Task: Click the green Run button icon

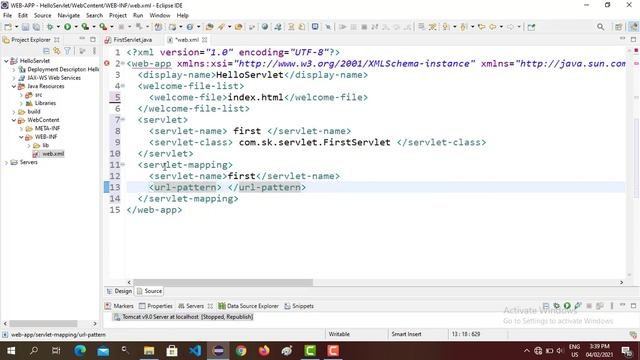Action: pos(67,27)
